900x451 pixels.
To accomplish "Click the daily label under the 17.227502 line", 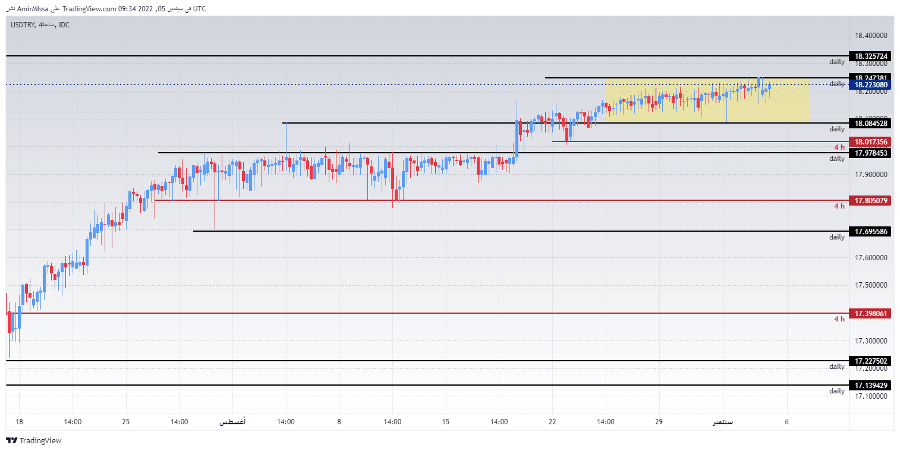I will [837, 366].
